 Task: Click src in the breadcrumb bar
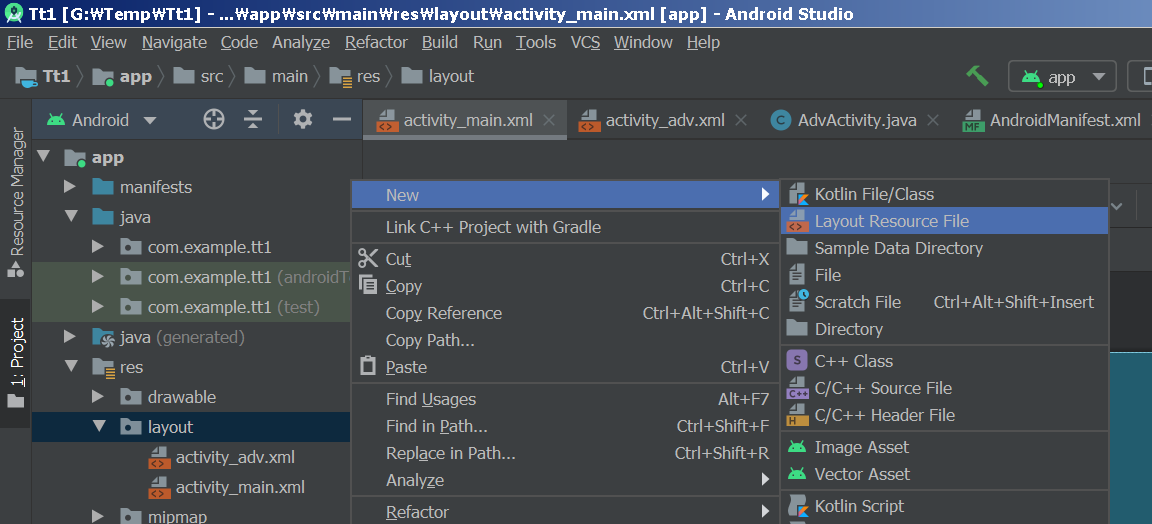pyautogui.click(x=199, y=76)
